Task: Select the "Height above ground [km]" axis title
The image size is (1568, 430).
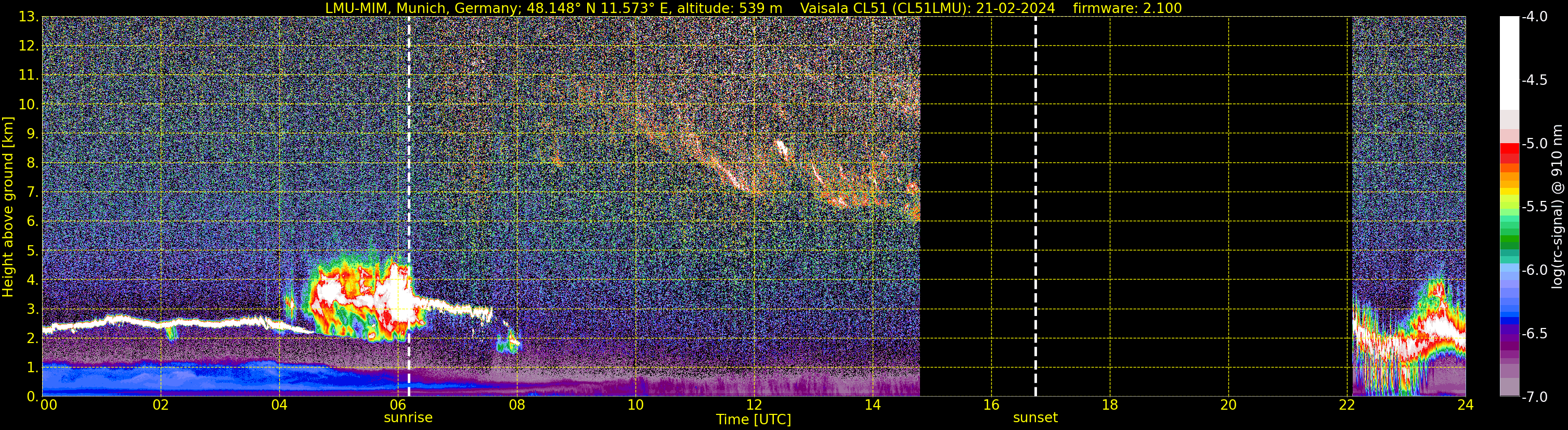Action: 8,207
